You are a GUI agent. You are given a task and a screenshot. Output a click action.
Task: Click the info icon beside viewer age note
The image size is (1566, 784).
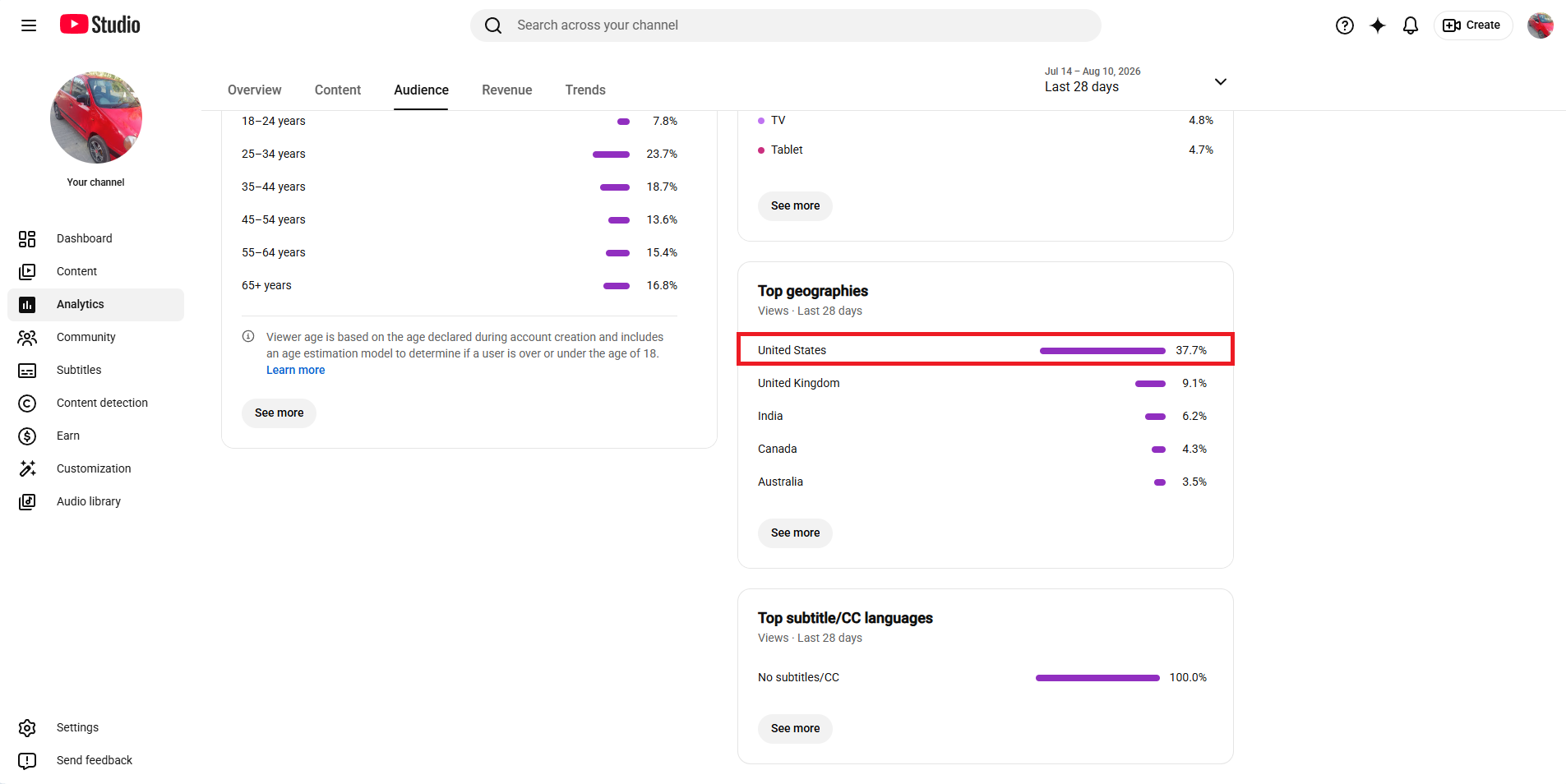[x=248, y=336]
